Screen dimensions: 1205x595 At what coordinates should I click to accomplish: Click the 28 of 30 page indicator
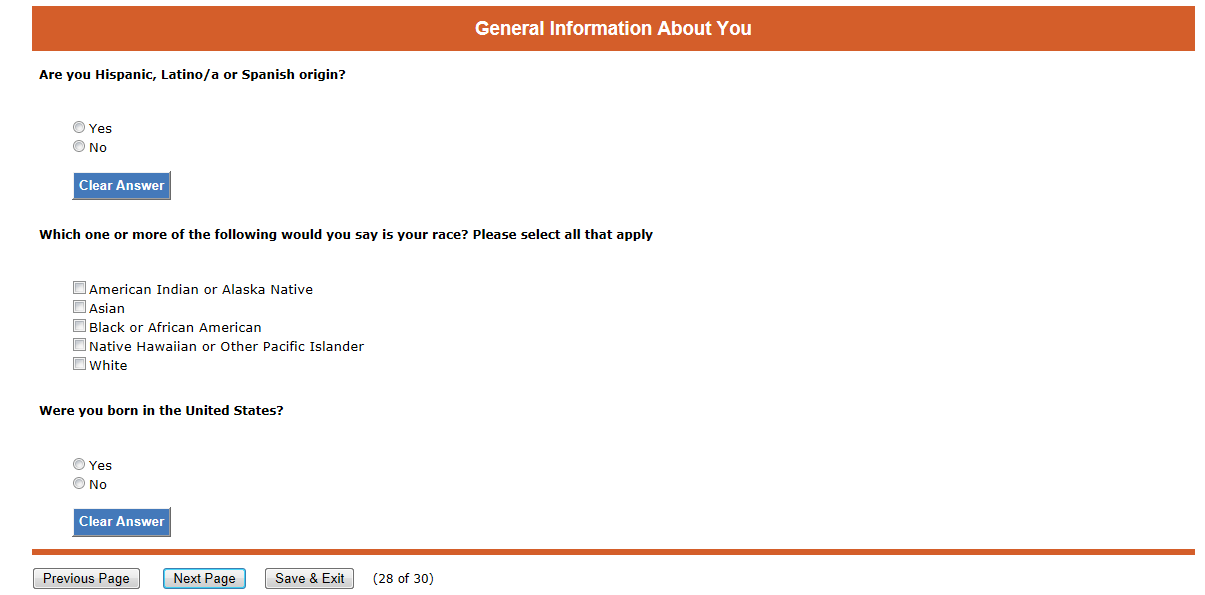[403, 579]
